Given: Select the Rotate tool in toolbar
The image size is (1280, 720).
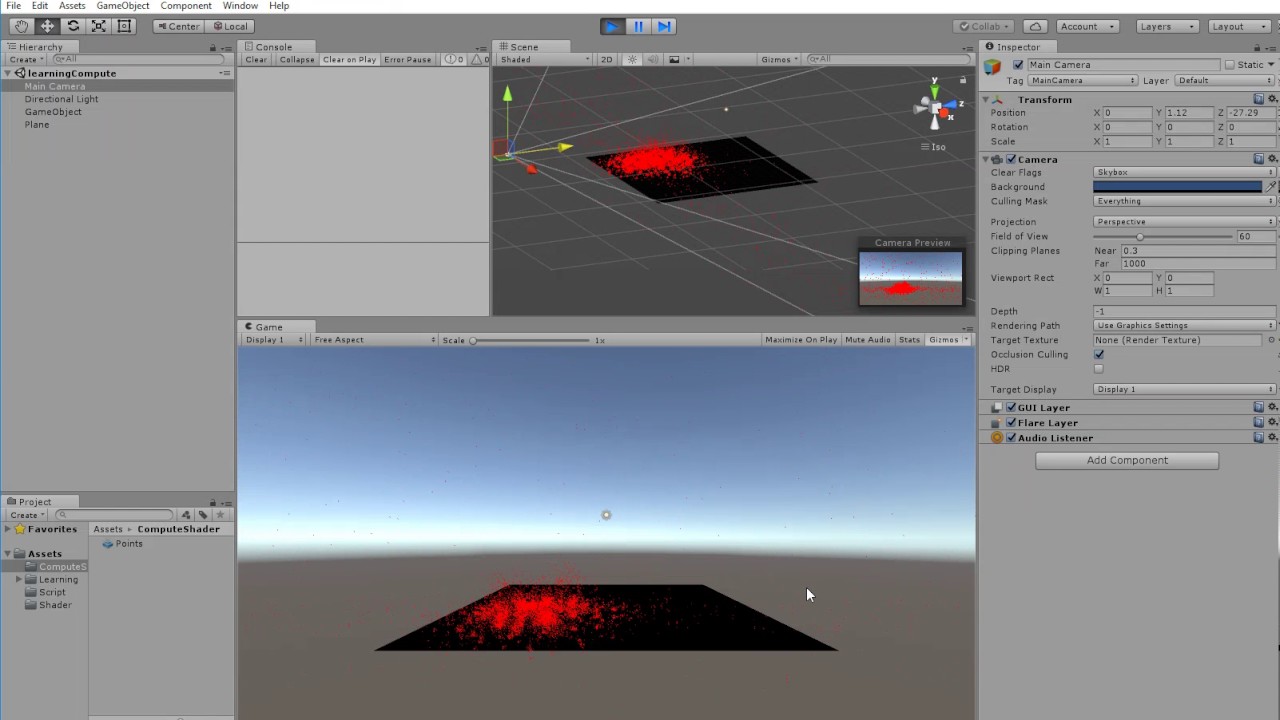Looking at the screenshot, I should (x=73, y=26).
